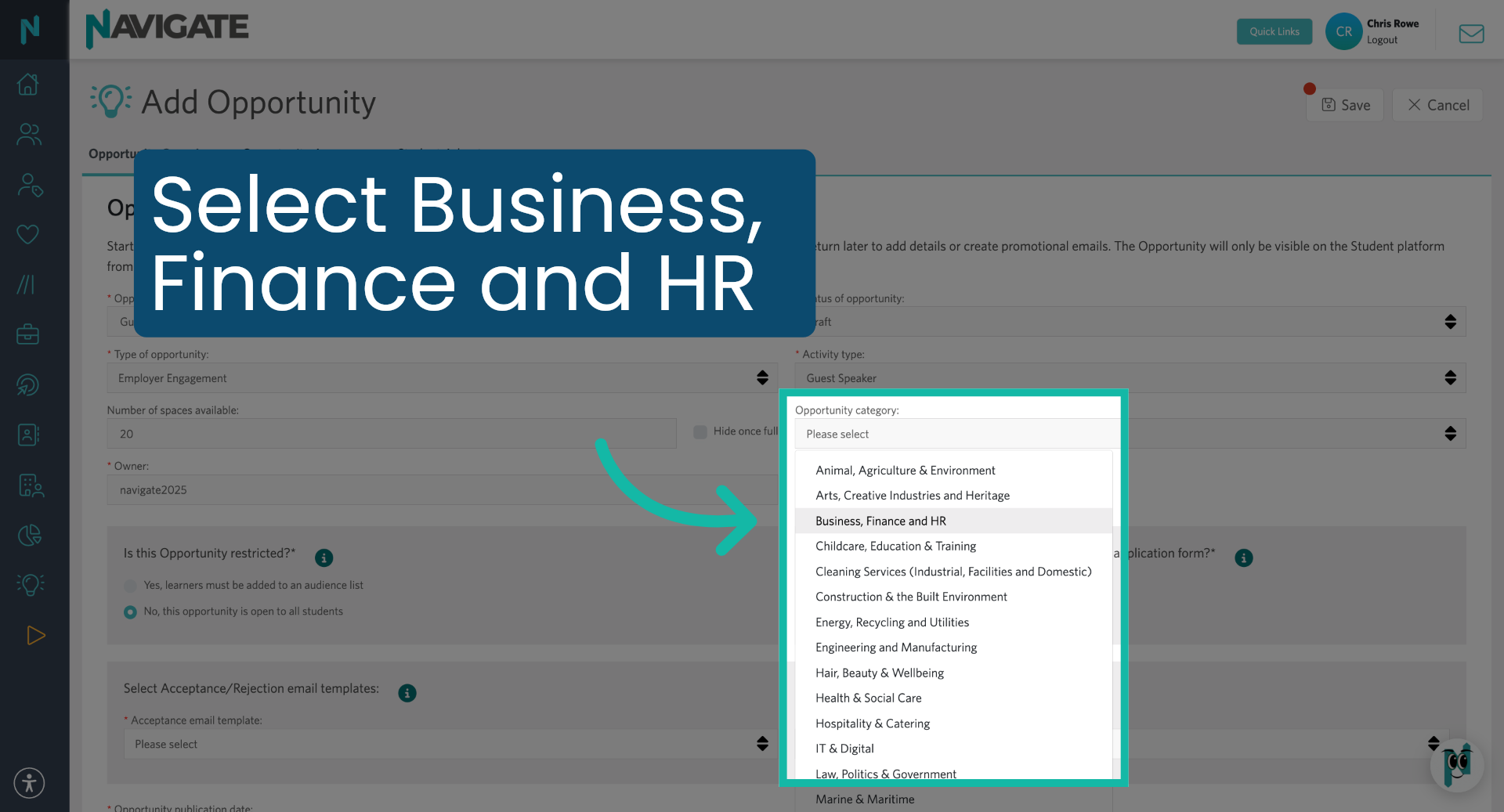Open the lightbulb opportunities sidebar icon
1504x812 pixels.
tap(30, 584)
